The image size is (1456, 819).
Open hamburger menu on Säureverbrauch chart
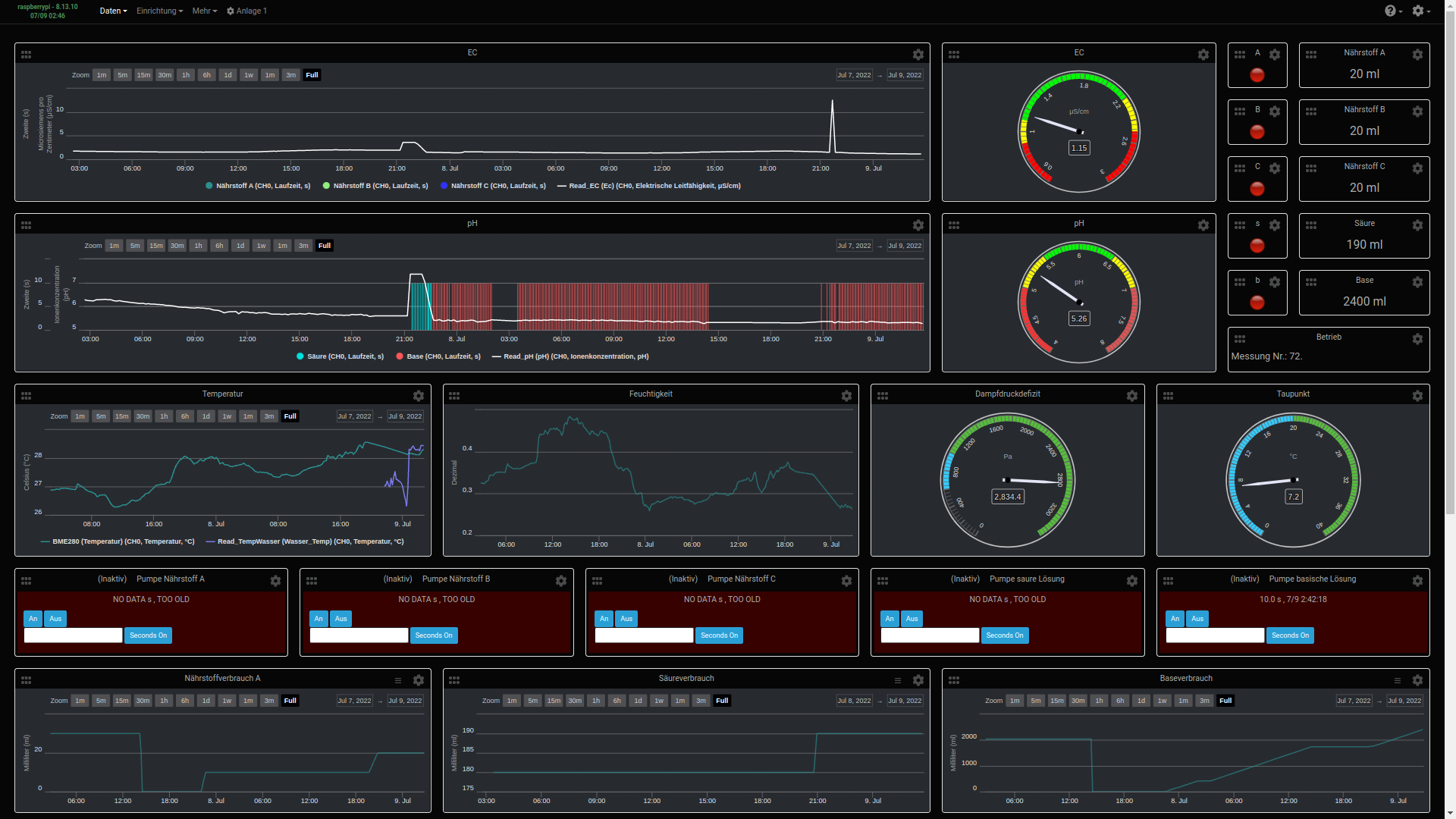coord(897,680)
